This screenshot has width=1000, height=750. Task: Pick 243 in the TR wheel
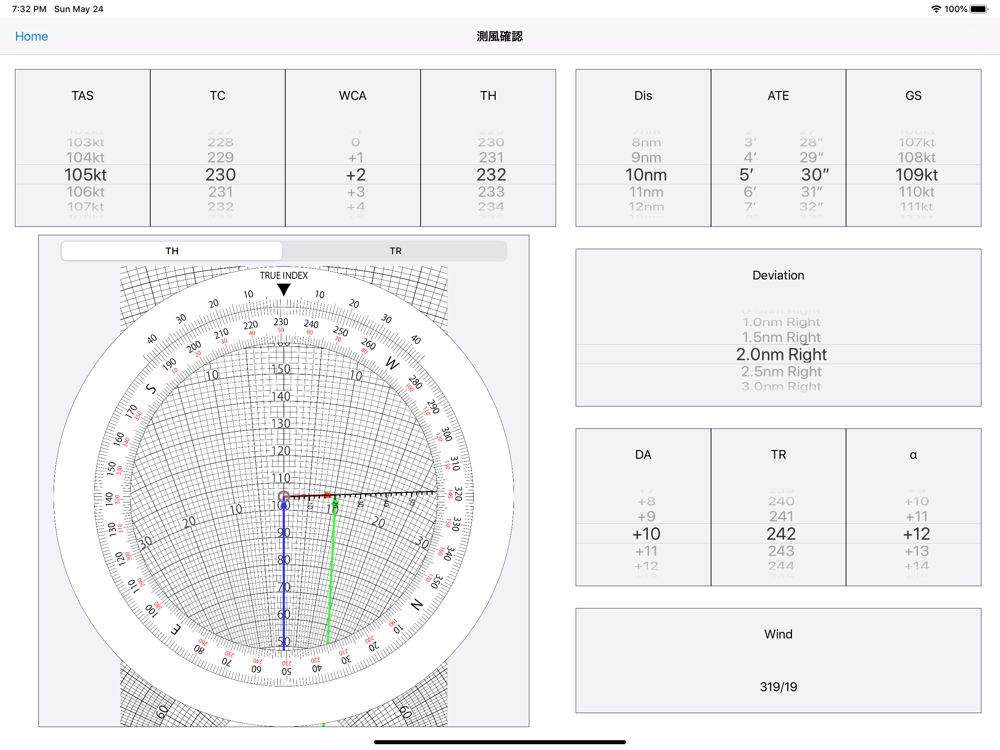[781, 551]
